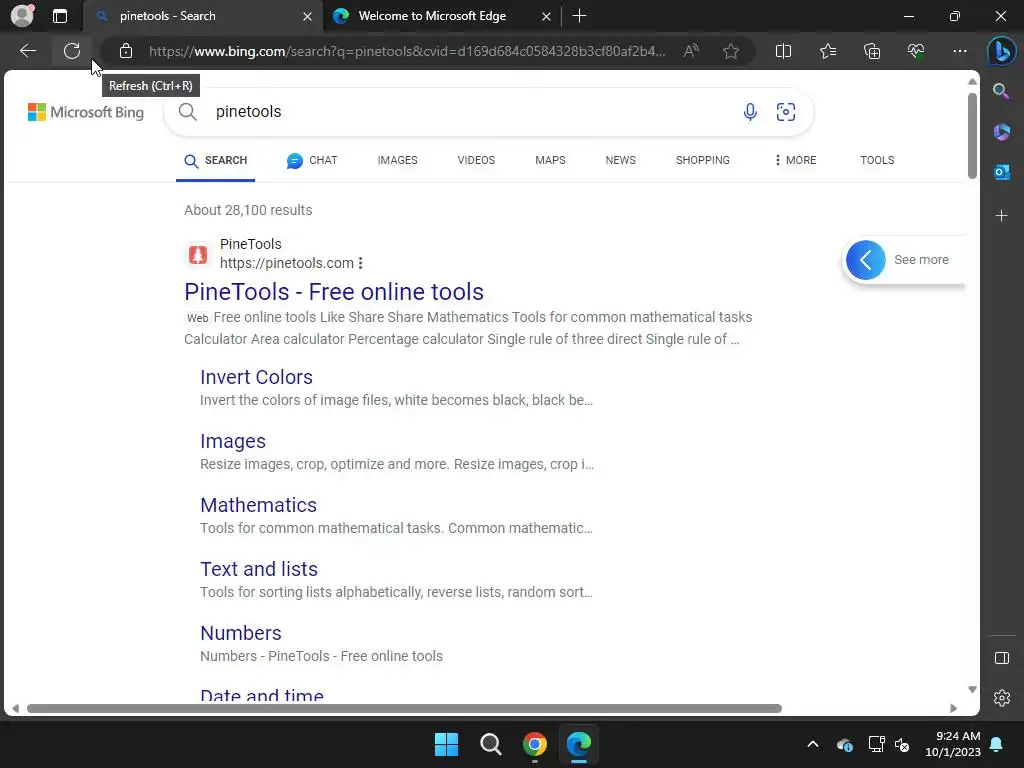Switch to CHAT tab
1024x768 pixels.
pos(312,161)
